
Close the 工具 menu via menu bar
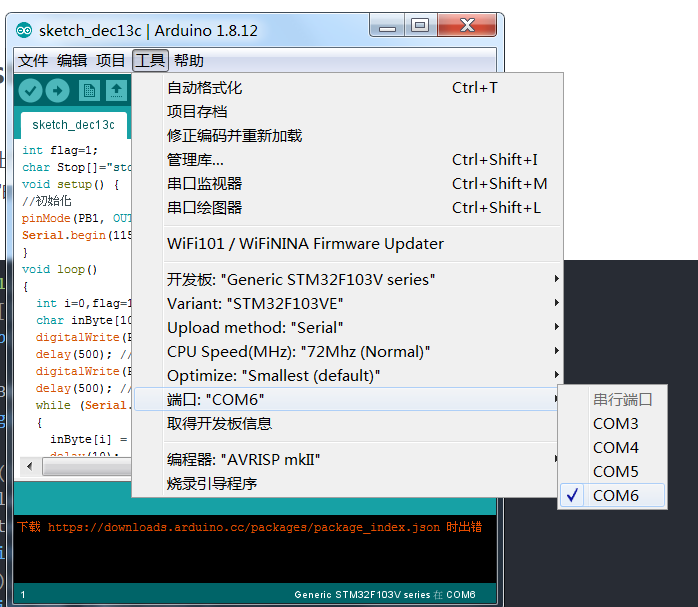pos(150,61)
